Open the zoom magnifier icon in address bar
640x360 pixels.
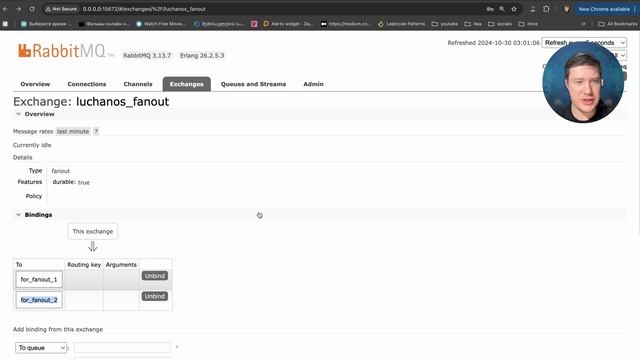tap(502, 9)
